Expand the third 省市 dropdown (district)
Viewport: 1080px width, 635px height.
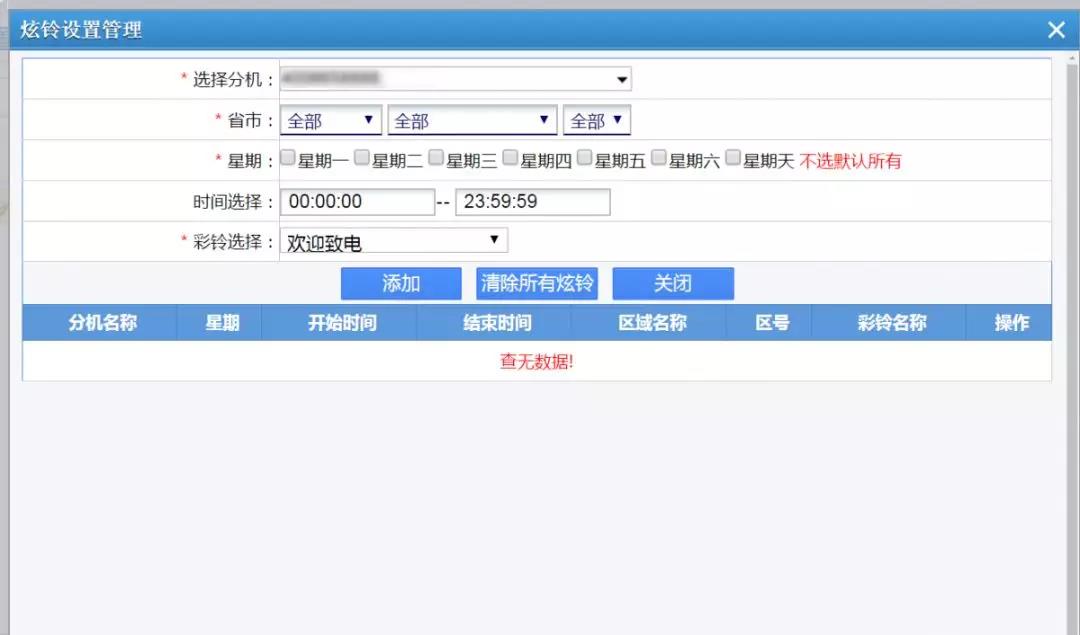click(597, 121)
